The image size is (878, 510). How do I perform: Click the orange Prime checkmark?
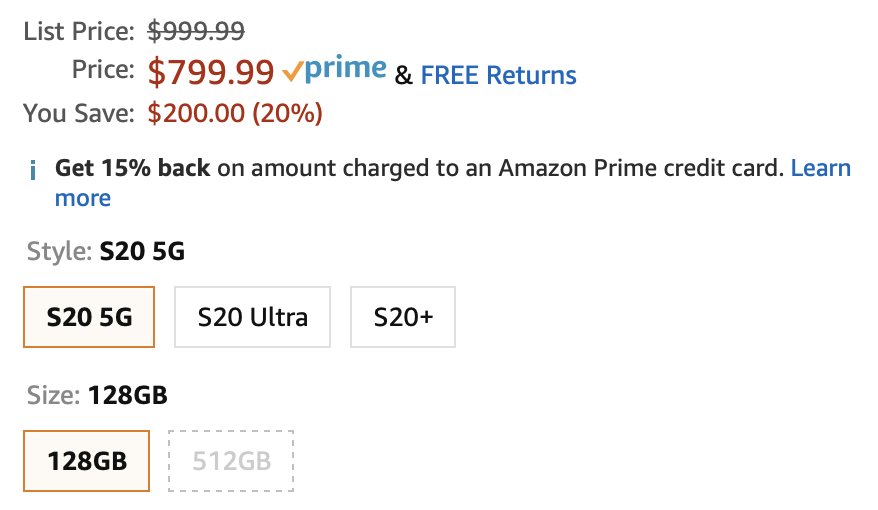[x=292, y=71]
